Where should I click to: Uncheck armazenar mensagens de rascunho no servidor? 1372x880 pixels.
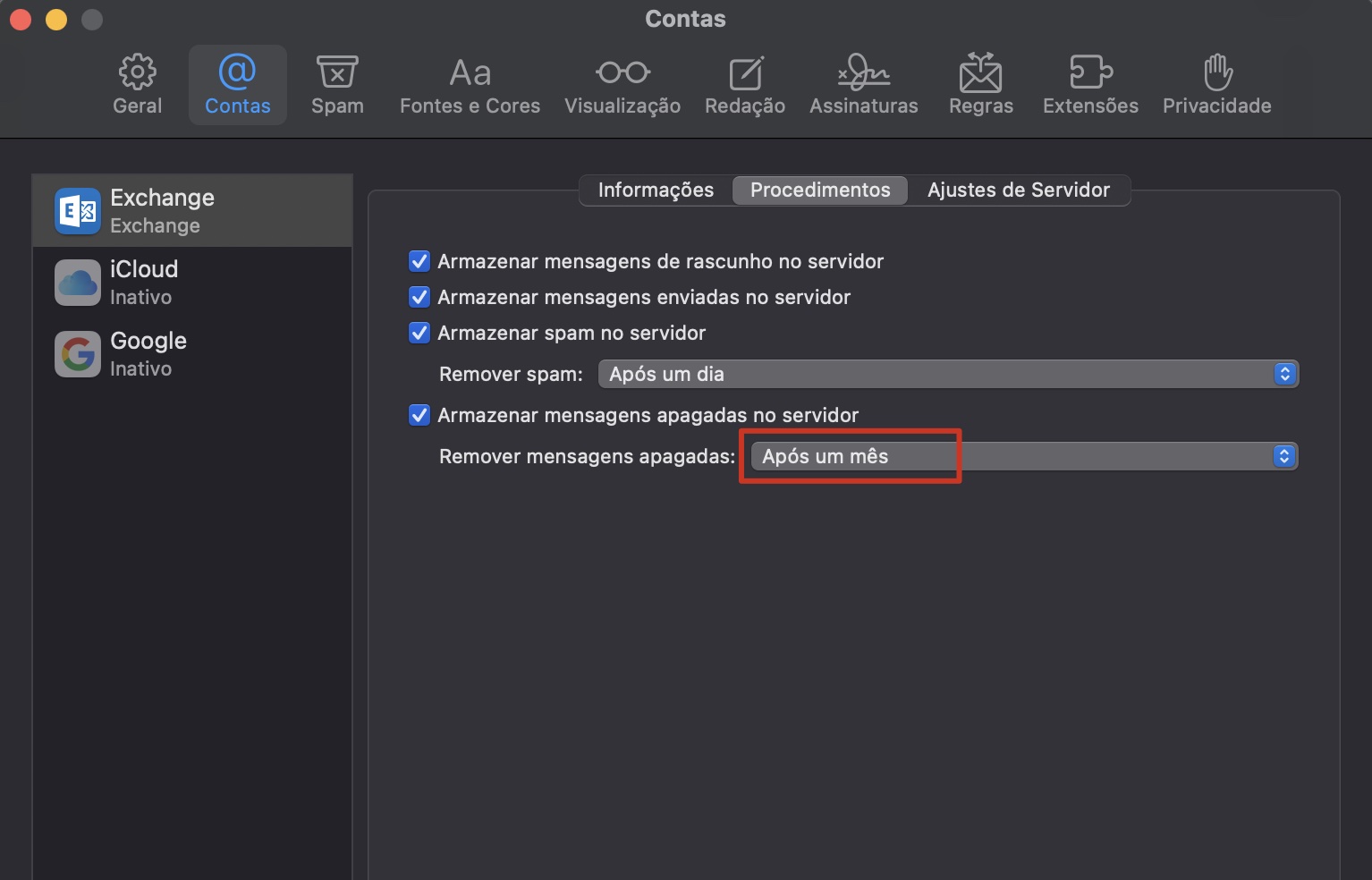tap(419, 261)
